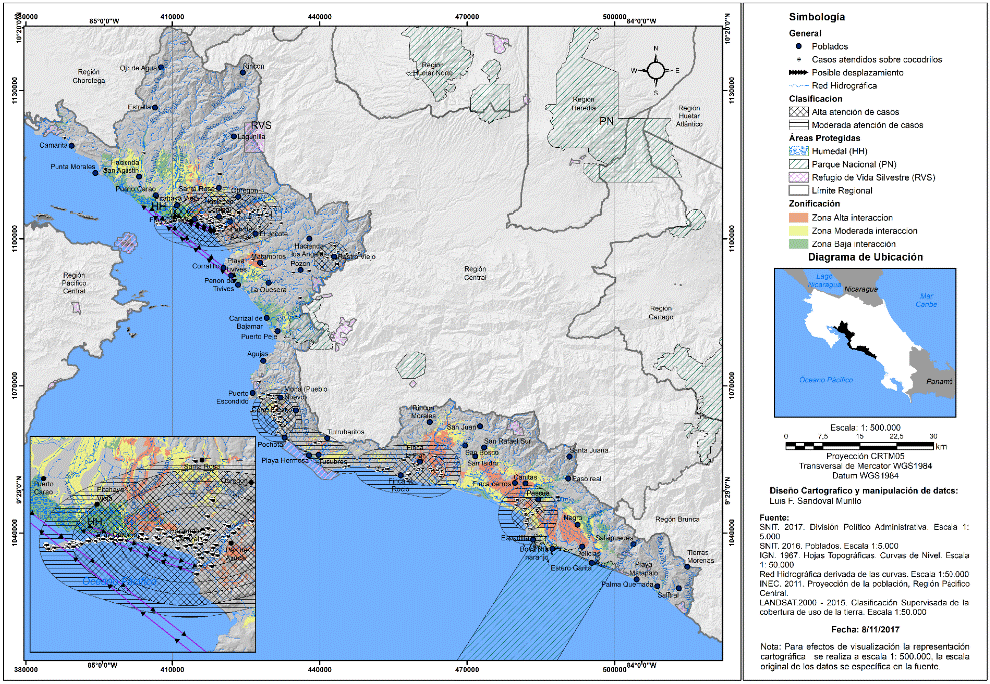The height and width of the screenshot is (684, 990).
Task: Click the compass rose north arrow
Action: (655, 68)
